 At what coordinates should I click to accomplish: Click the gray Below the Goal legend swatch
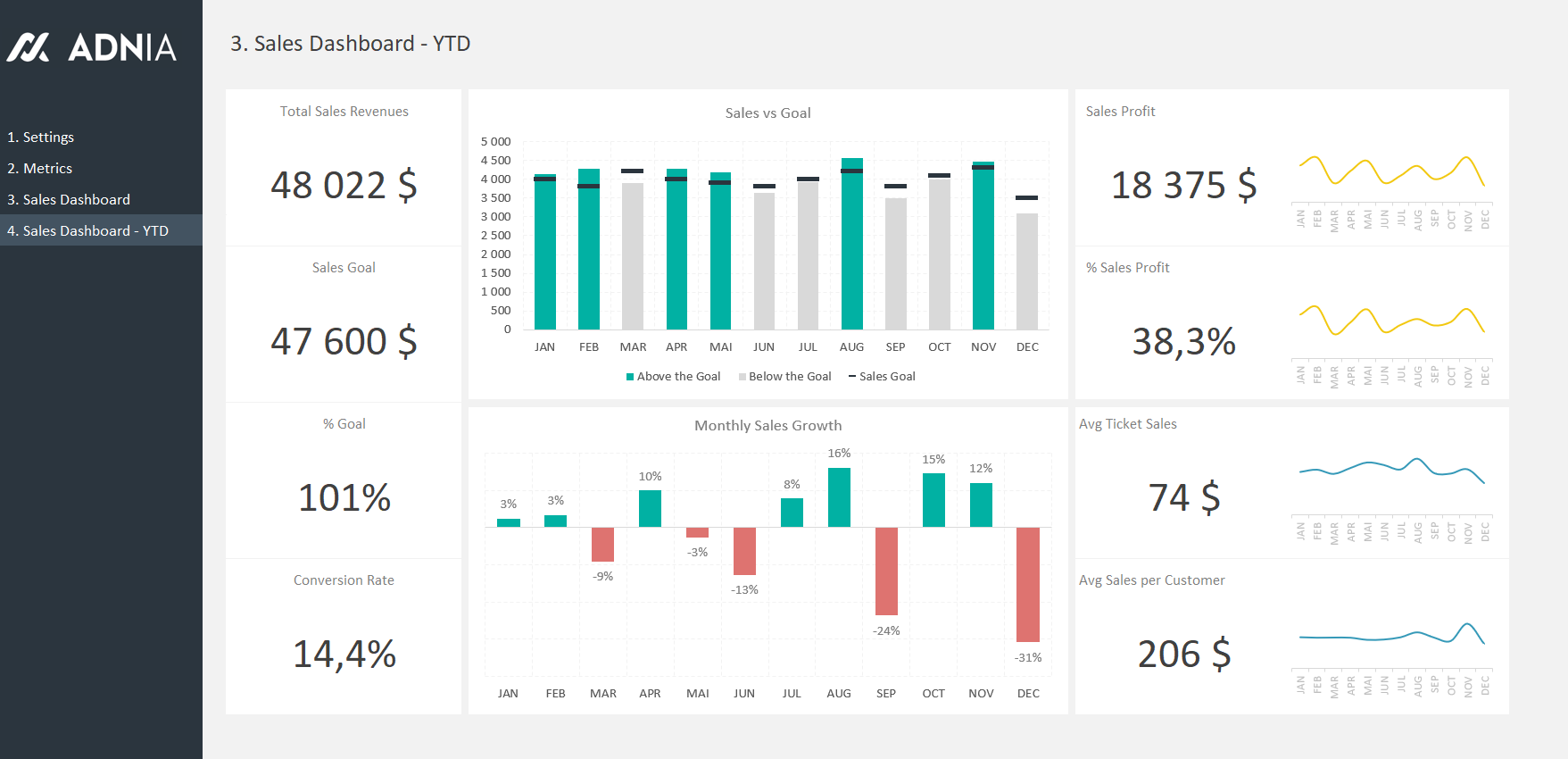pyautogui.click(x=743, y=377)
